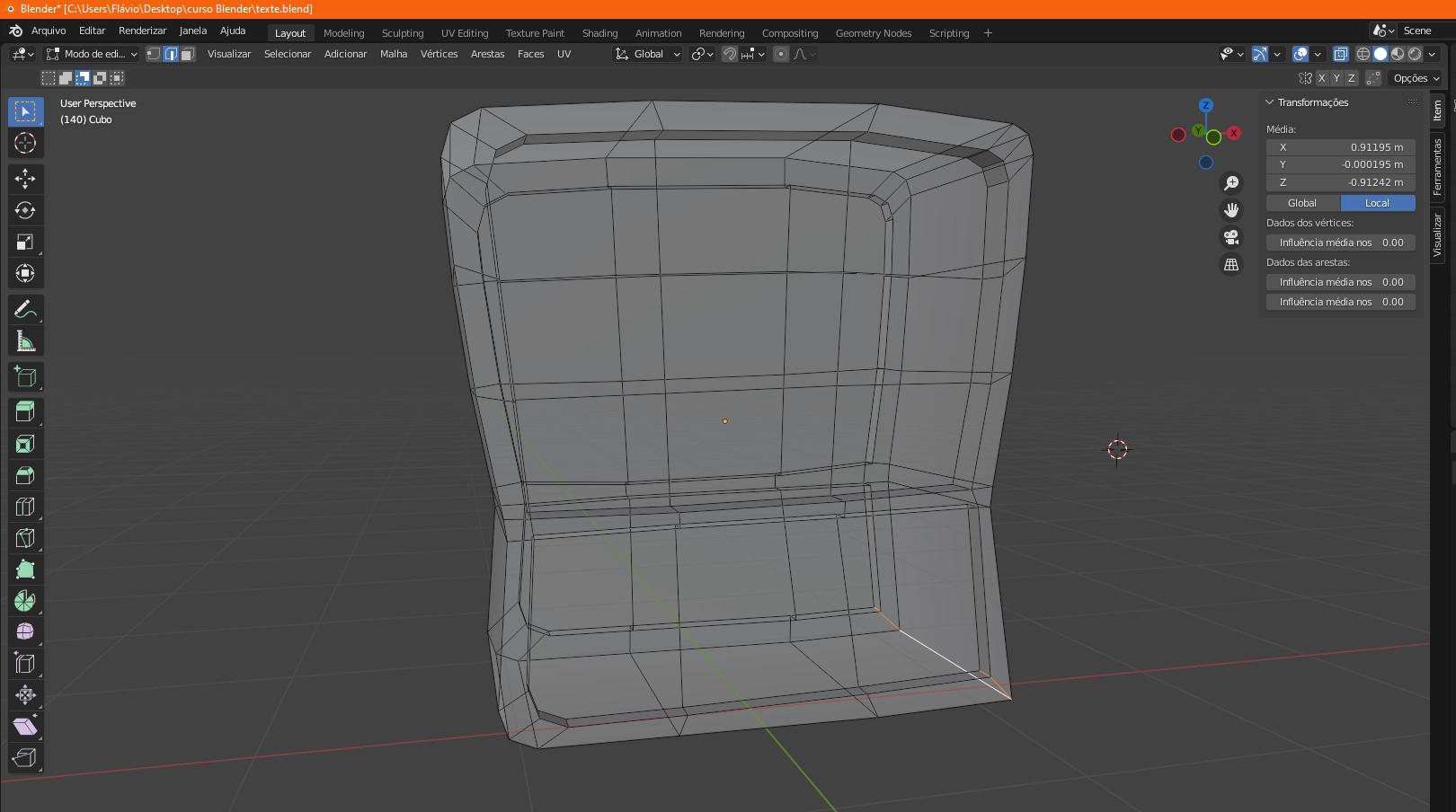1456x812 pixels.
Task: Select the Knife tool
Action: tap(25, 538)
